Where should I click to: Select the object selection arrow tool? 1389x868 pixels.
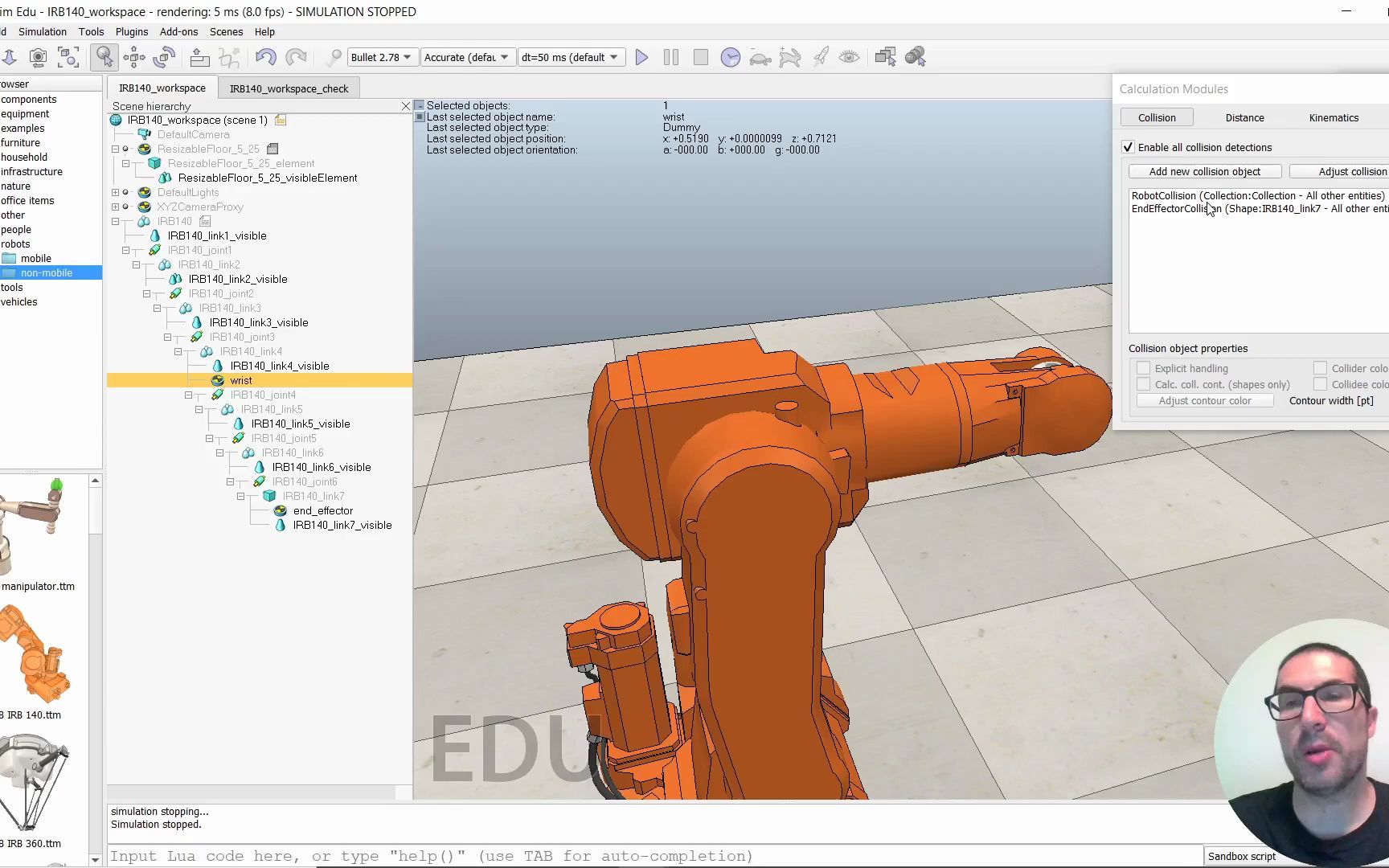(x=104, y=57)
